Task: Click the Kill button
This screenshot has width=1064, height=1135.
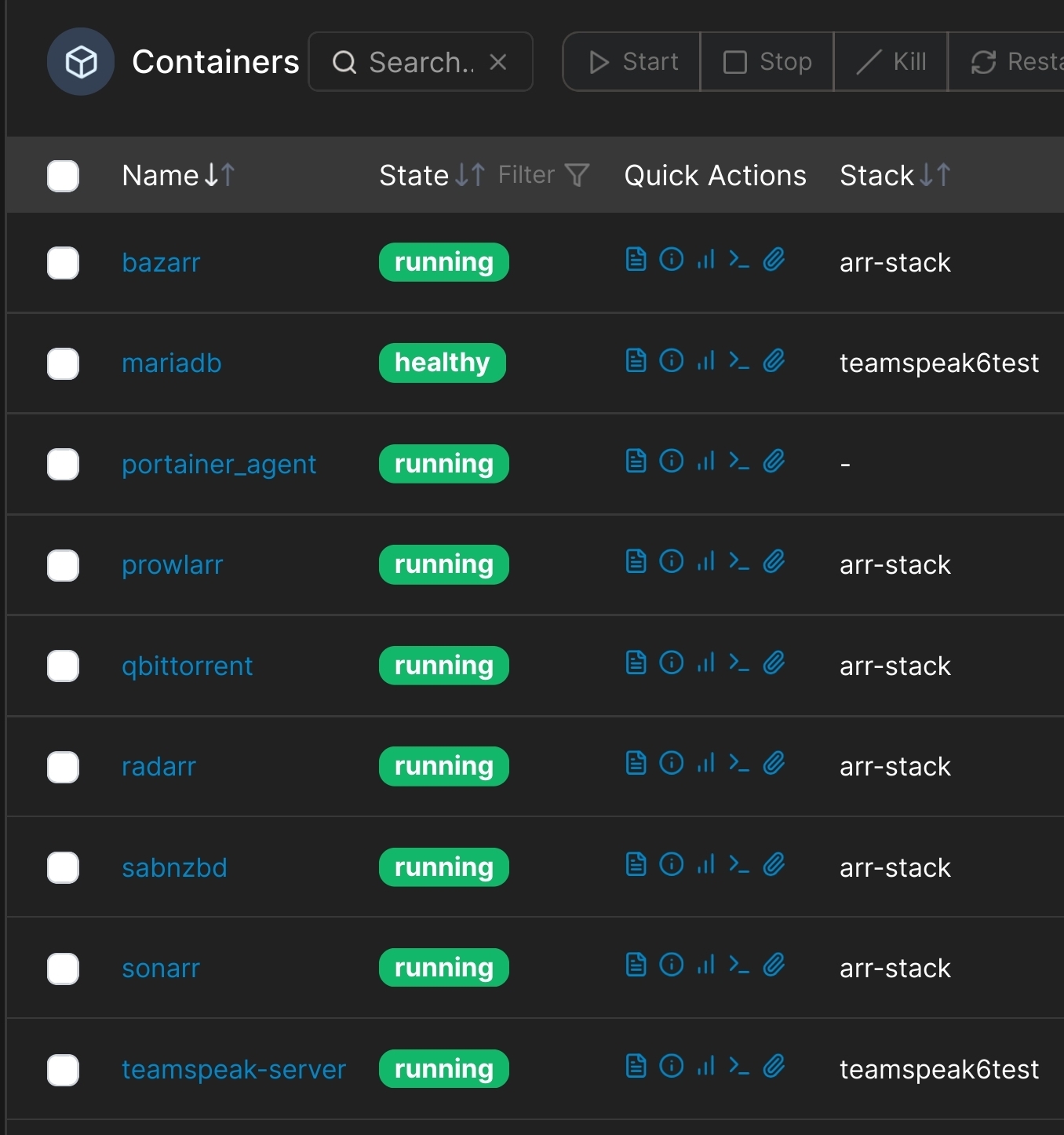Action: [x=891, y=61]
